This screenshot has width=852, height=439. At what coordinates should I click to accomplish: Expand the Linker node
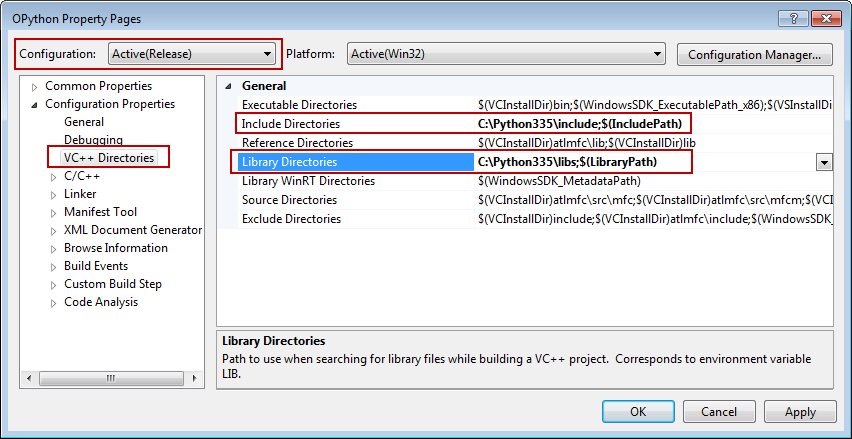[54, 195]
